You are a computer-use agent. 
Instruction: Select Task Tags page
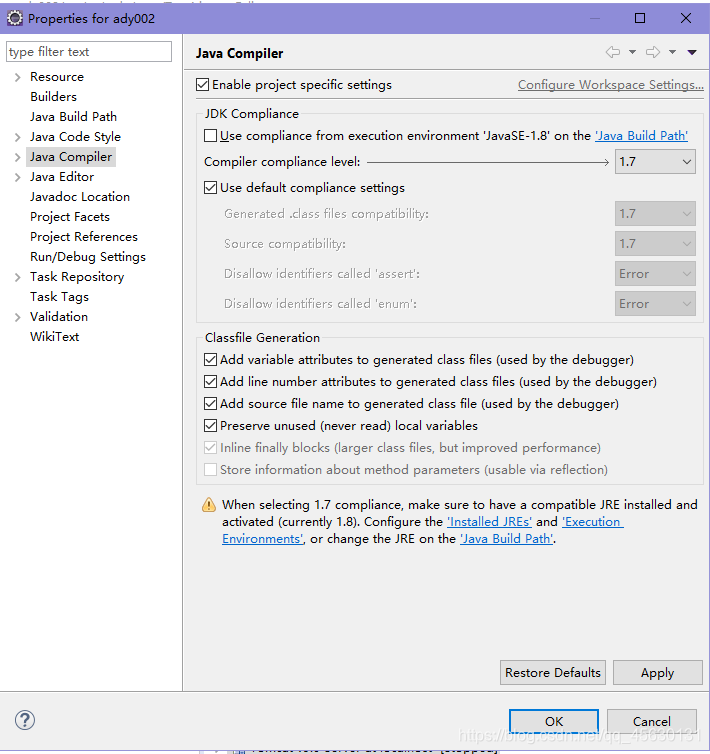pyautogui.click(x=59, y=297)
